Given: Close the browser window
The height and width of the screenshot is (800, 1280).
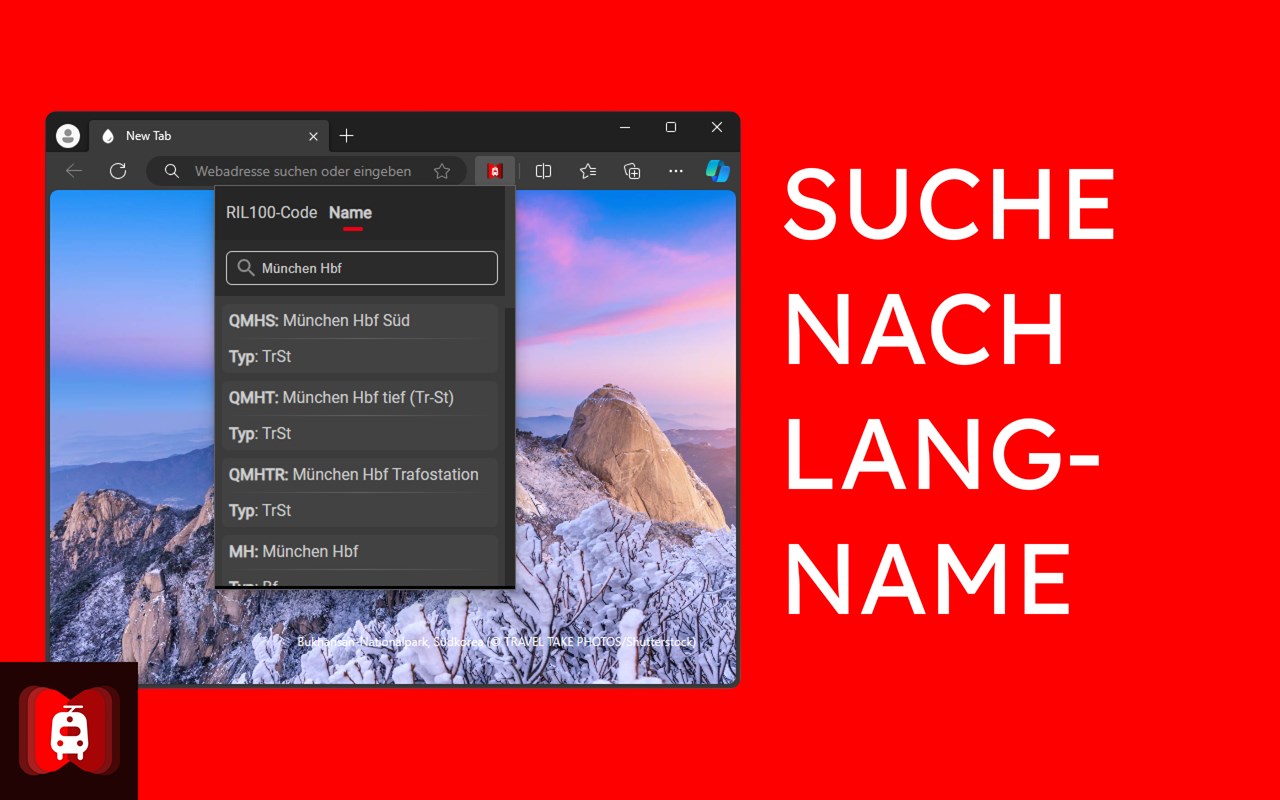Looking at the screenshot, I should (x=717, y=127).
